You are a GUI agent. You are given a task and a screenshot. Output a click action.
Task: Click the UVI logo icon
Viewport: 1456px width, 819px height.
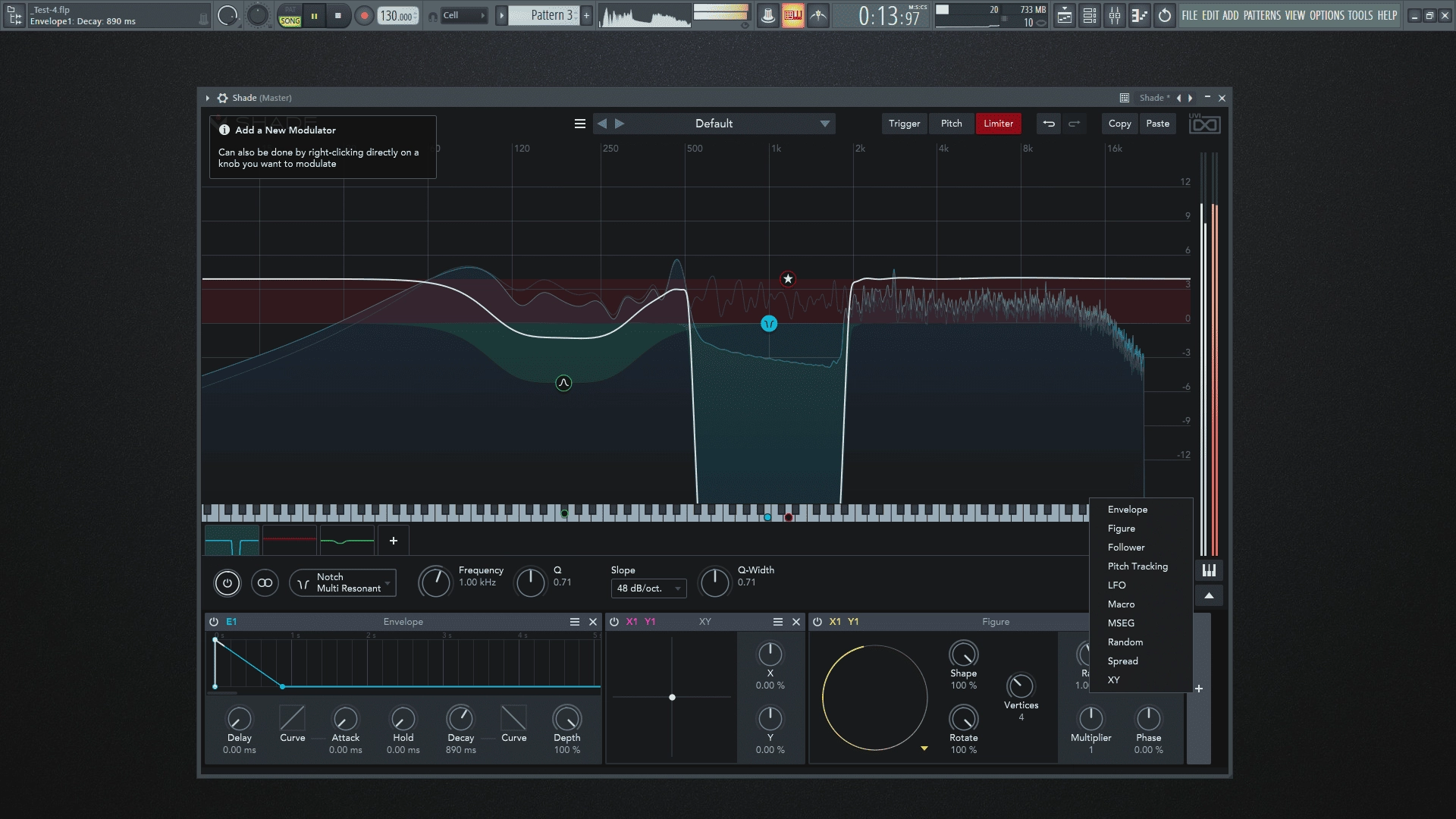pyautogui.click(x=1204, y=124)
